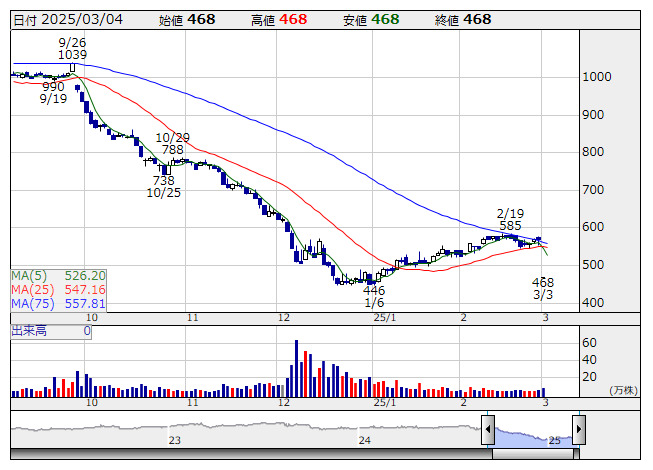Click the 10/29 788 peak label

coord(172,143)
